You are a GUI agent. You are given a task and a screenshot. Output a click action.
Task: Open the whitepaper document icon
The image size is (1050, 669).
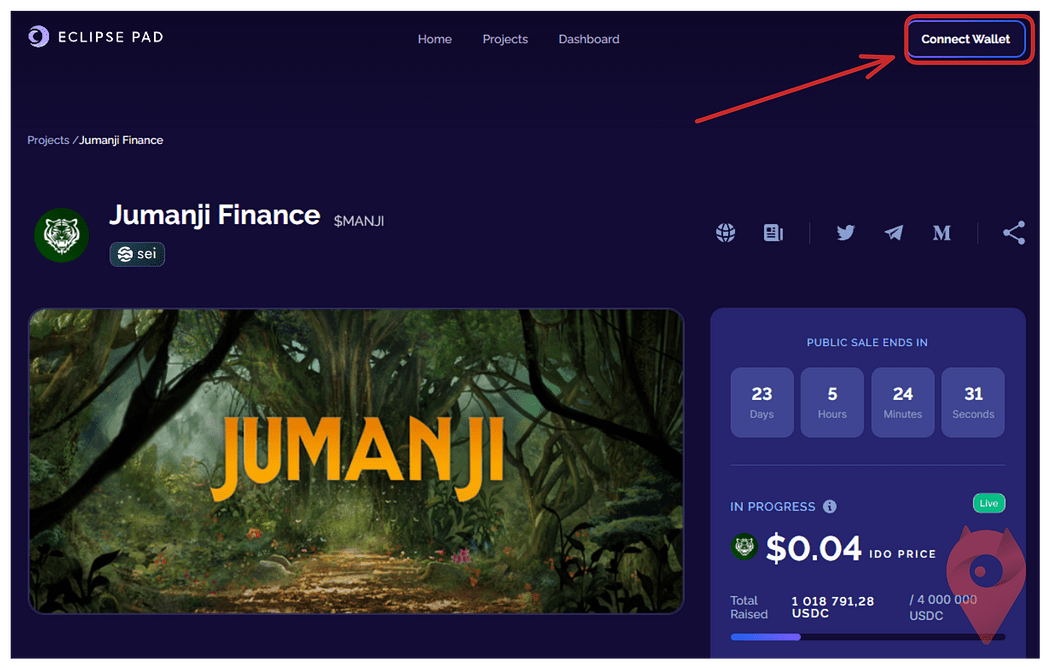pos(773,232)
